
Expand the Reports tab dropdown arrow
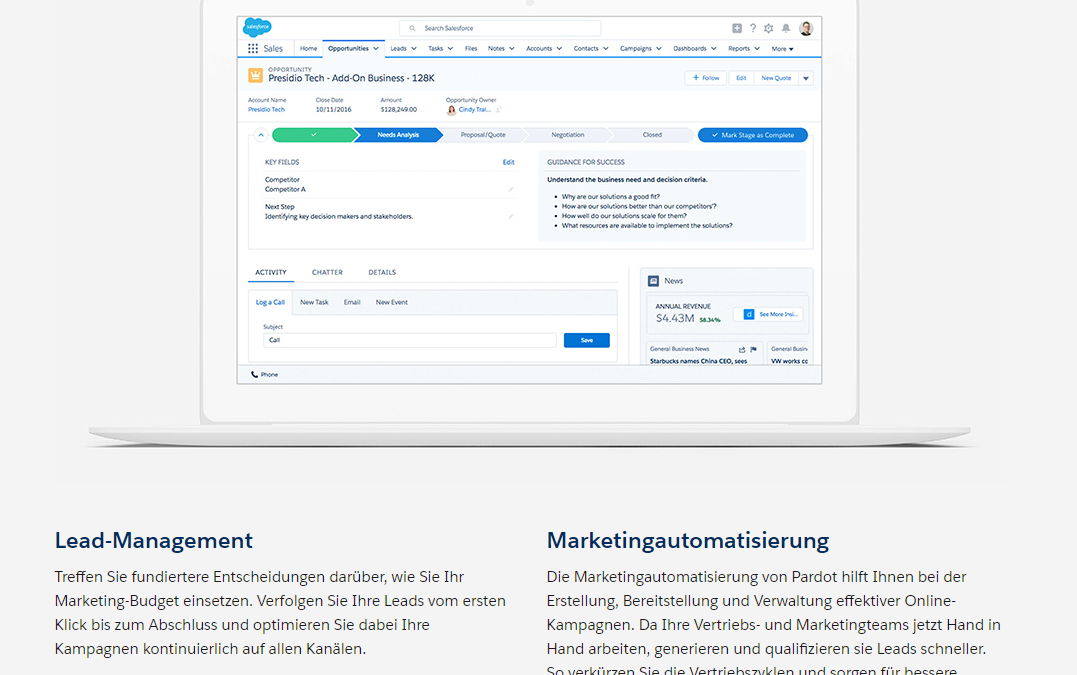click(757, 49)
